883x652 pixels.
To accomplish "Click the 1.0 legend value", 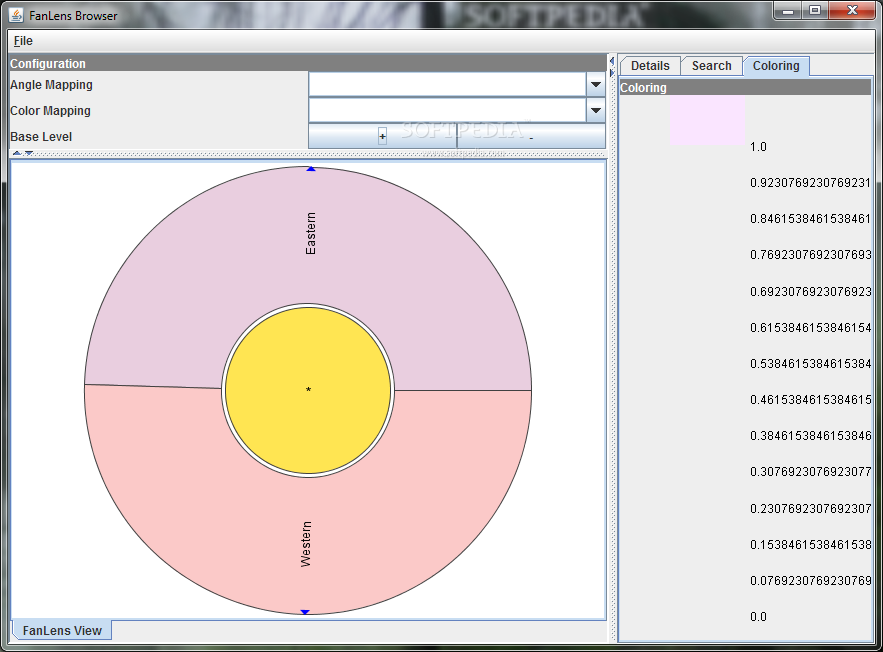I will (758, 147).
